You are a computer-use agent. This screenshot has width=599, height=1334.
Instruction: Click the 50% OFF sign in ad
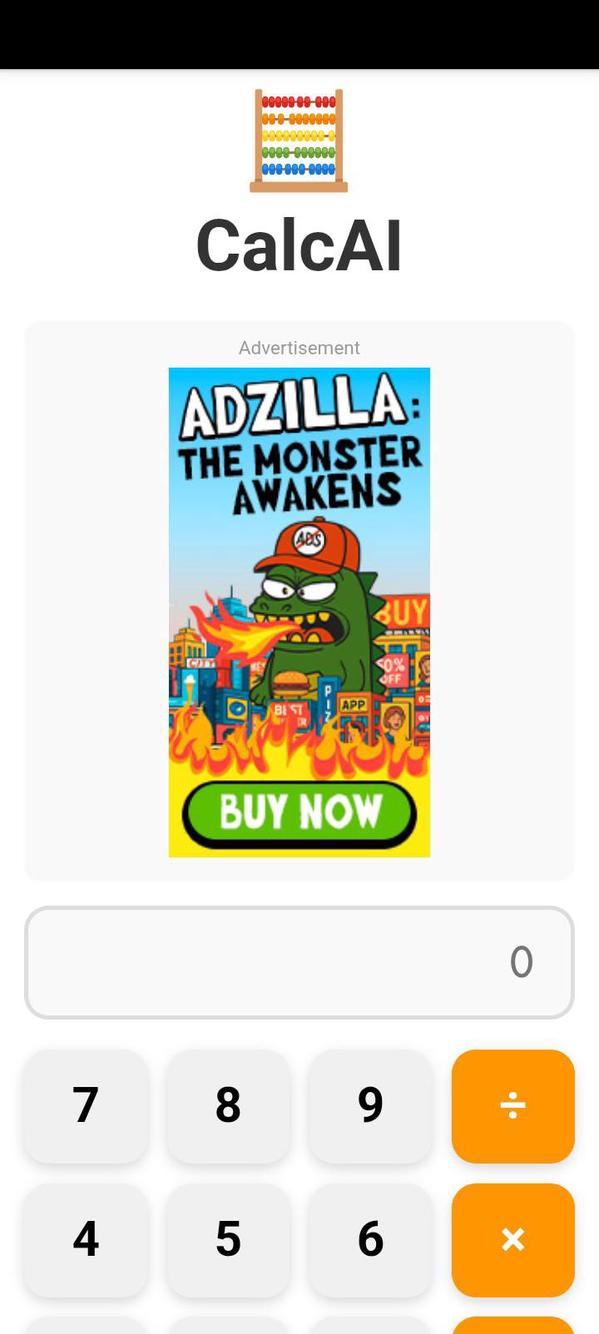coord(393,669)
